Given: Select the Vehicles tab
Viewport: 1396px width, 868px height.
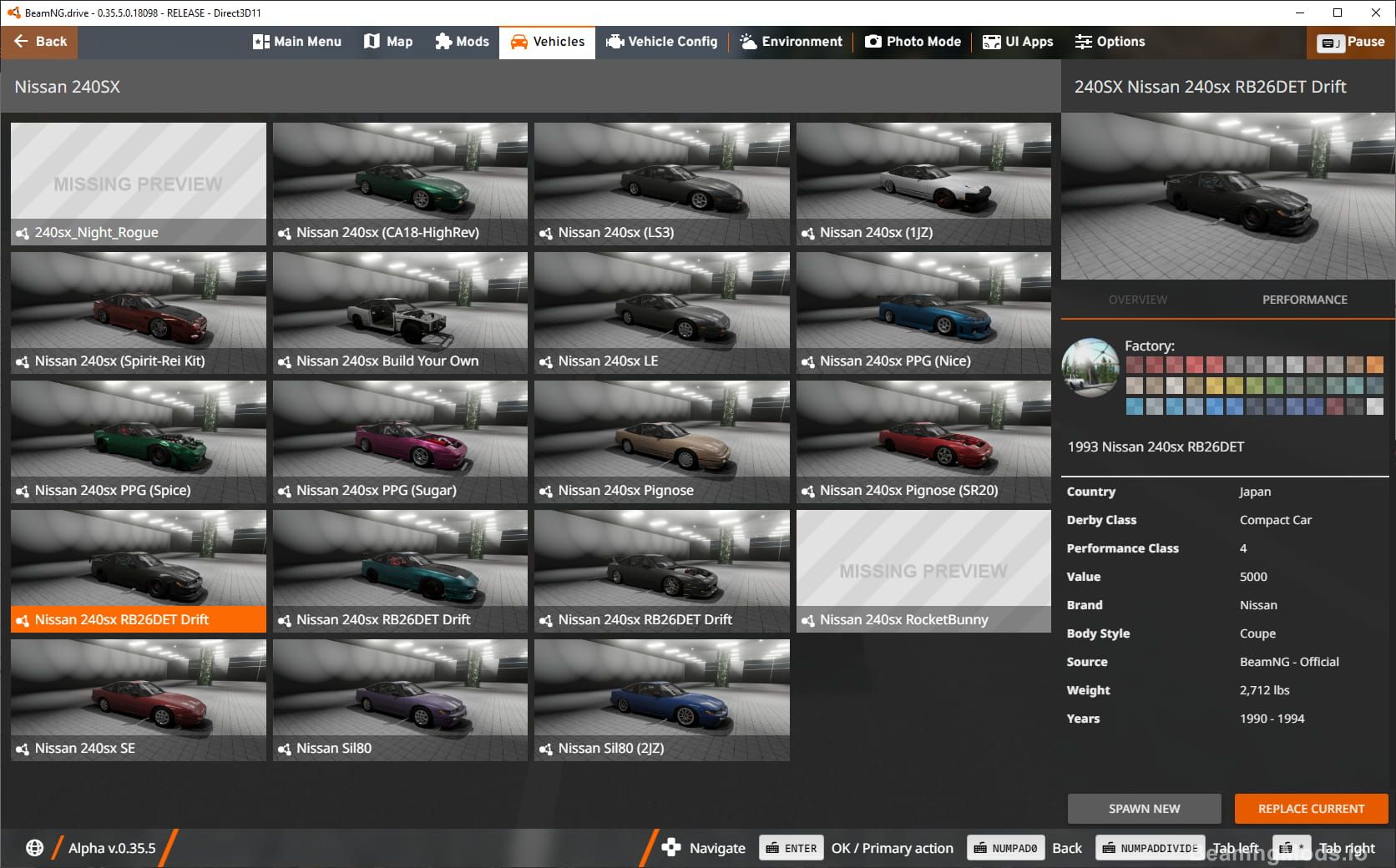Looking at the screenshot, I should pos(547,42).
